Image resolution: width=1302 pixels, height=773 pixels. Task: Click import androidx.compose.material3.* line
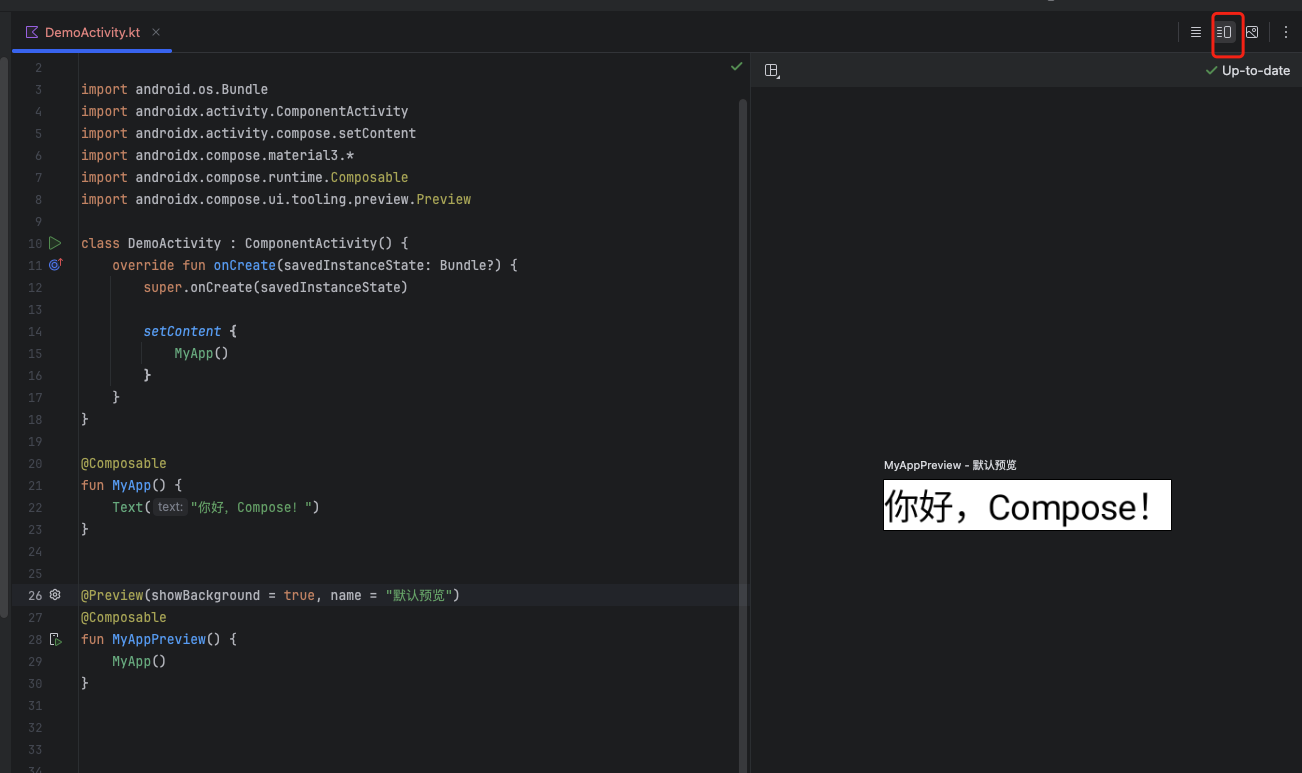pos(217,155)
